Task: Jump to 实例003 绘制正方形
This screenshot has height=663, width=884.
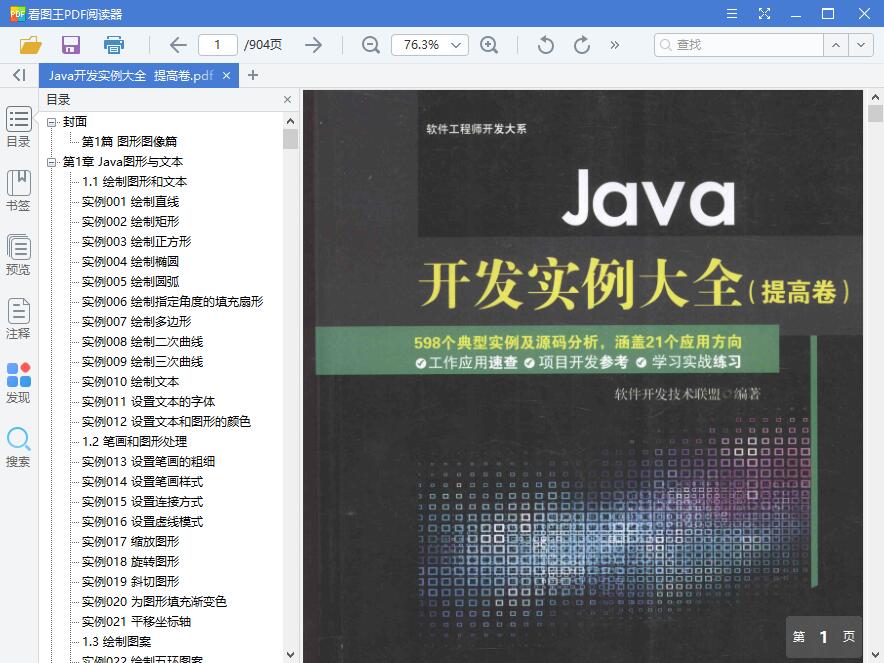Action: (136, 242)
